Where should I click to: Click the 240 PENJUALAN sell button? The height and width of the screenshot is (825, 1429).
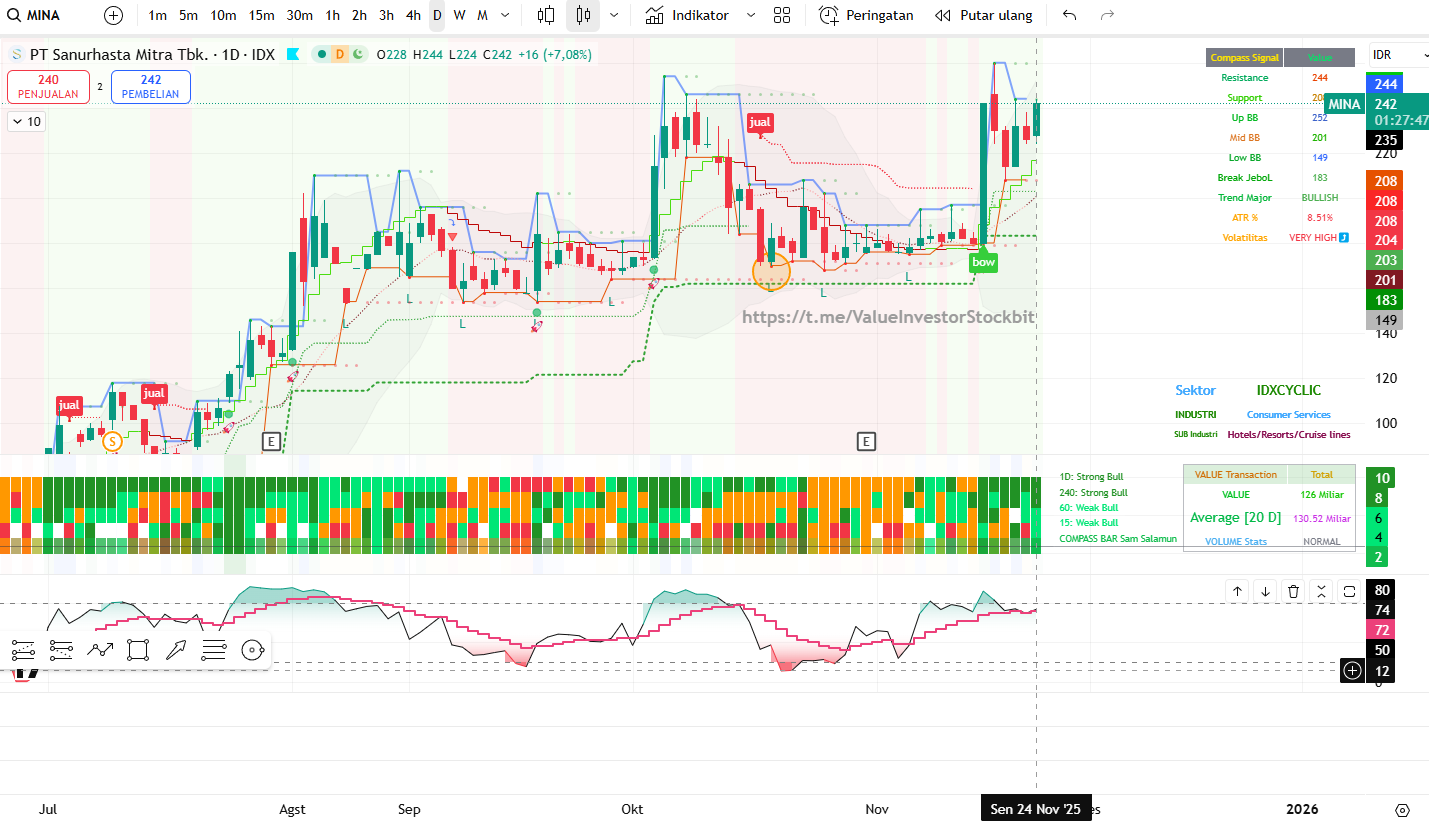point(48,87)
